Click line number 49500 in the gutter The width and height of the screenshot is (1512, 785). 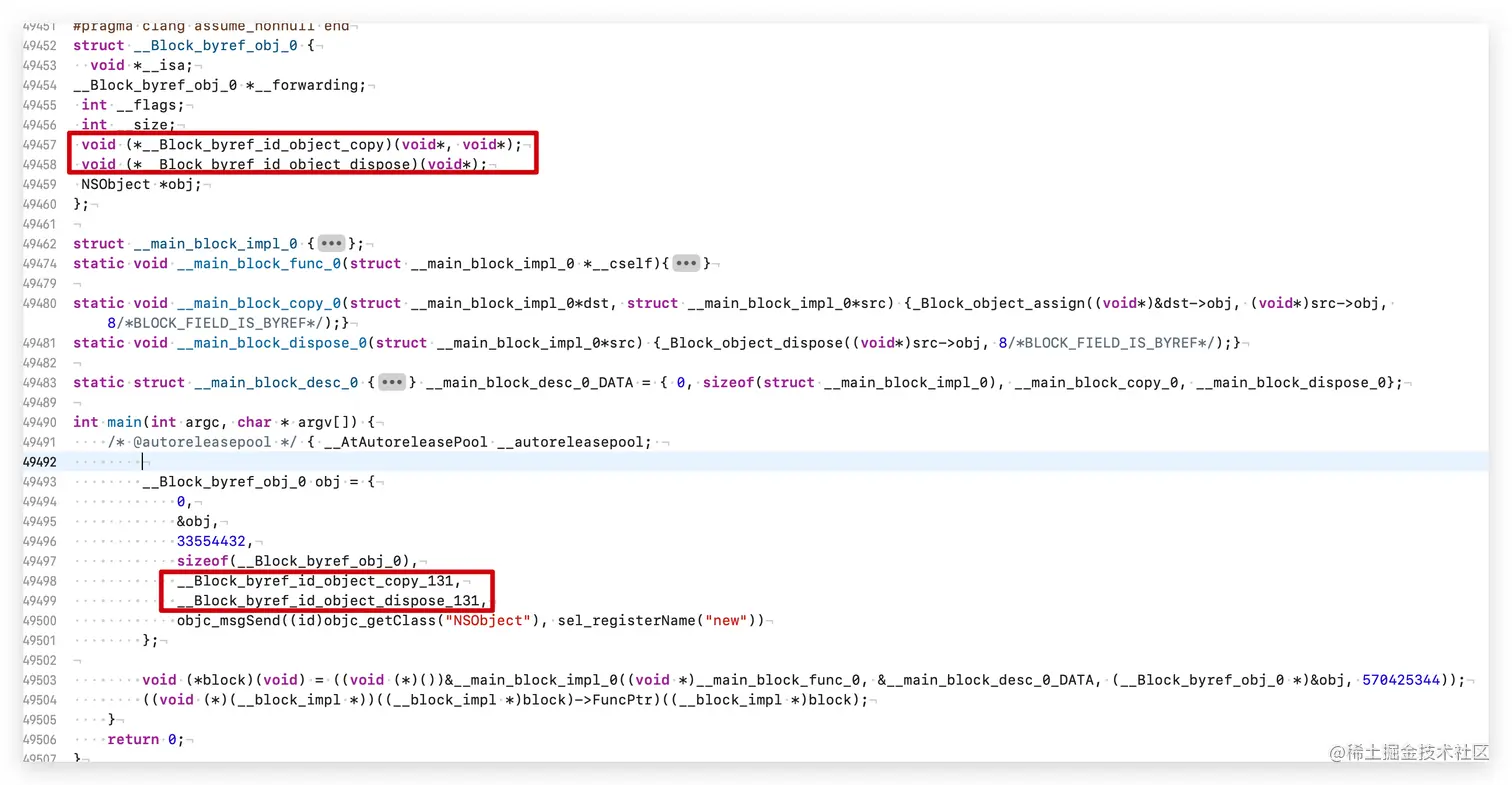[39, 620]
